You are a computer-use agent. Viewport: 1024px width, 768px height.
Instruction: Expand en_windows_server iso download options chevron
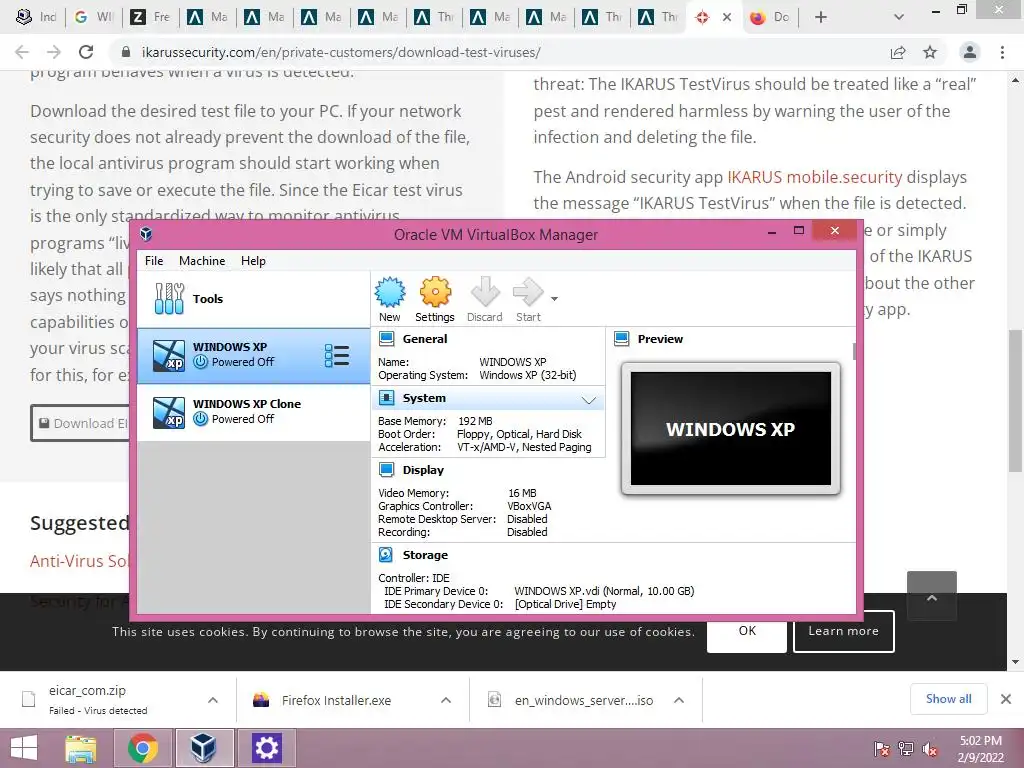coord(679,700)
